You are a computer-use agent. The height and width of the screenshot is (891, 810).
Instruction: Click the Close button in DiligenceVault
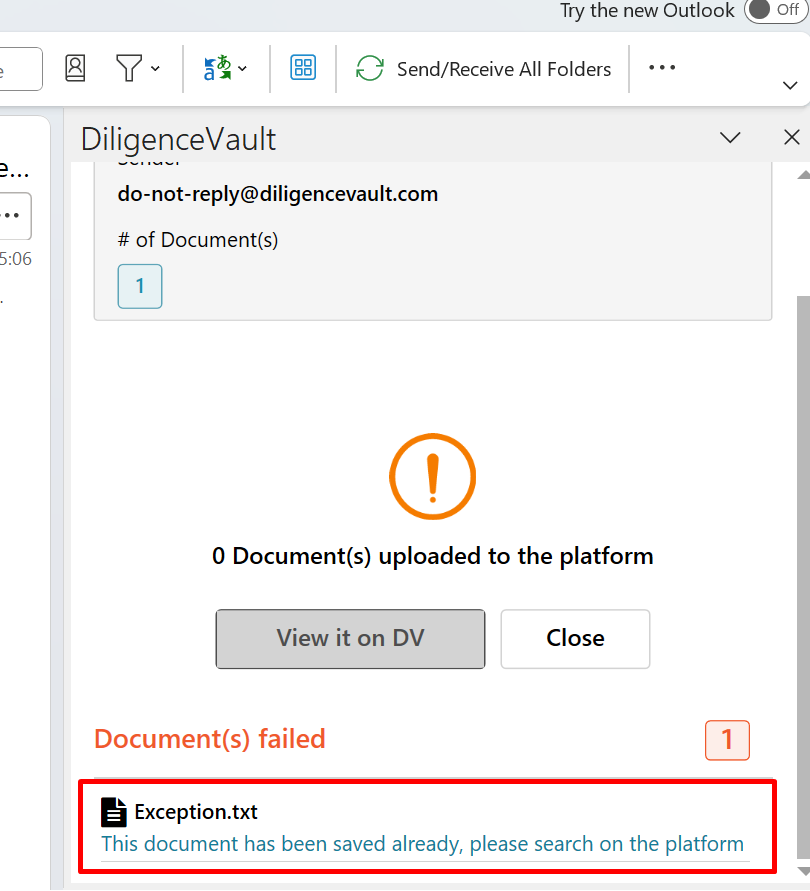pyautogui.click(x=575, y=639)
